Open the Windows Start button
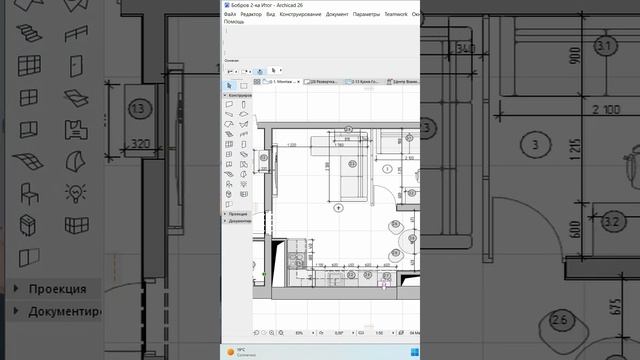 pos(414,352)
